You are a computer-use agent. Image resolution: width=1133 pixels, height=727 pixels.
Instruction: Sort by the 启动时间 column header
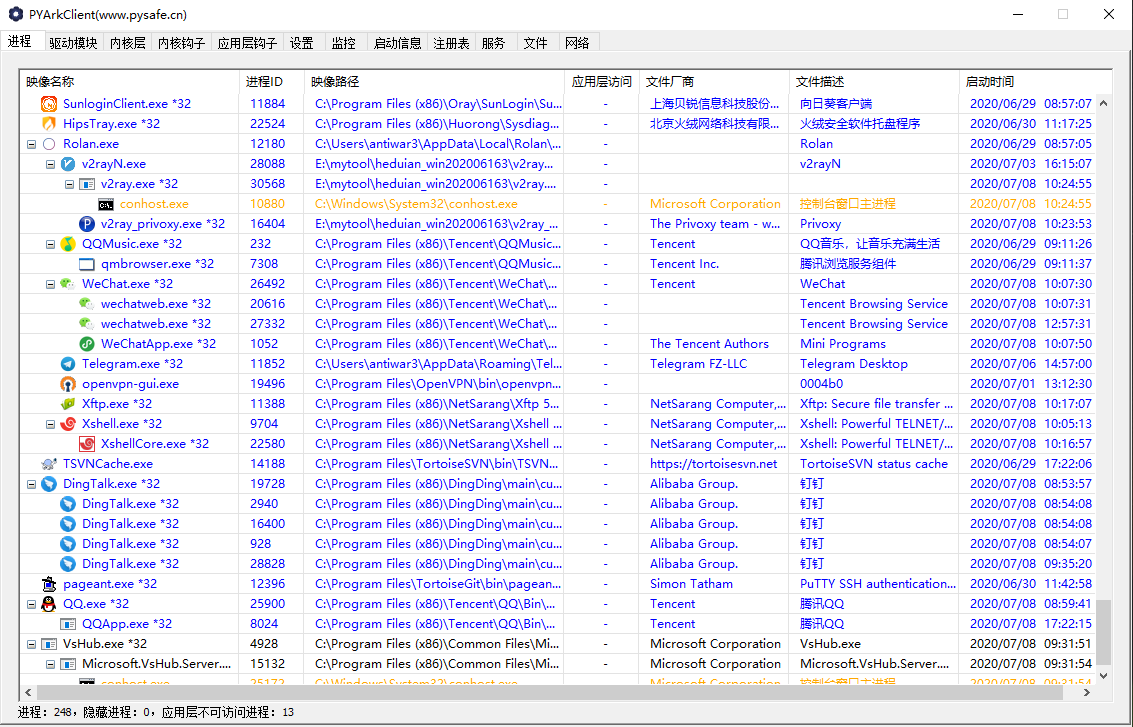[1035, 82]
